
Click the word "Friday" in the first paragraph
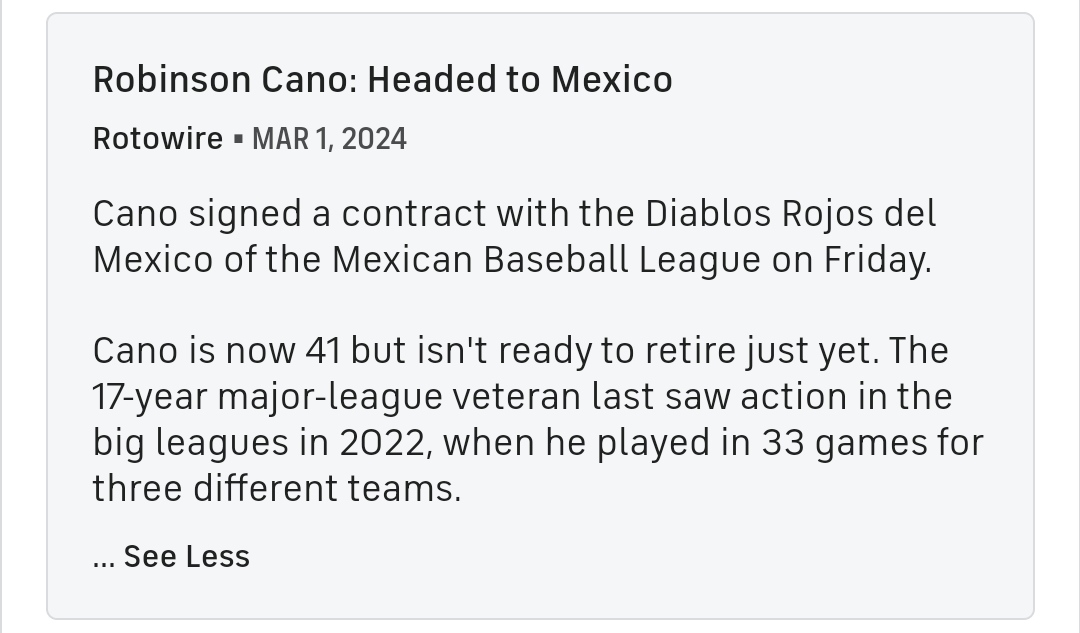[875, 259]
